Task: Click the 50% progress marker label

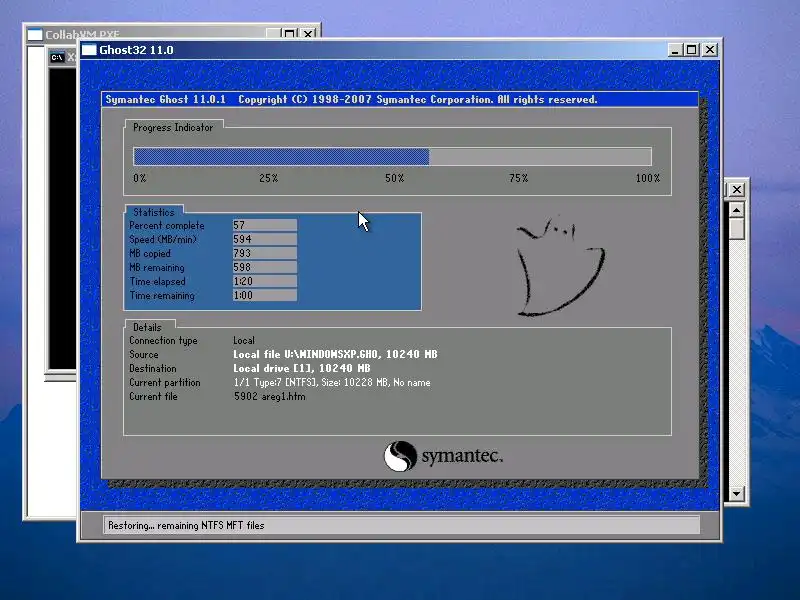Action: pos(394,178)
